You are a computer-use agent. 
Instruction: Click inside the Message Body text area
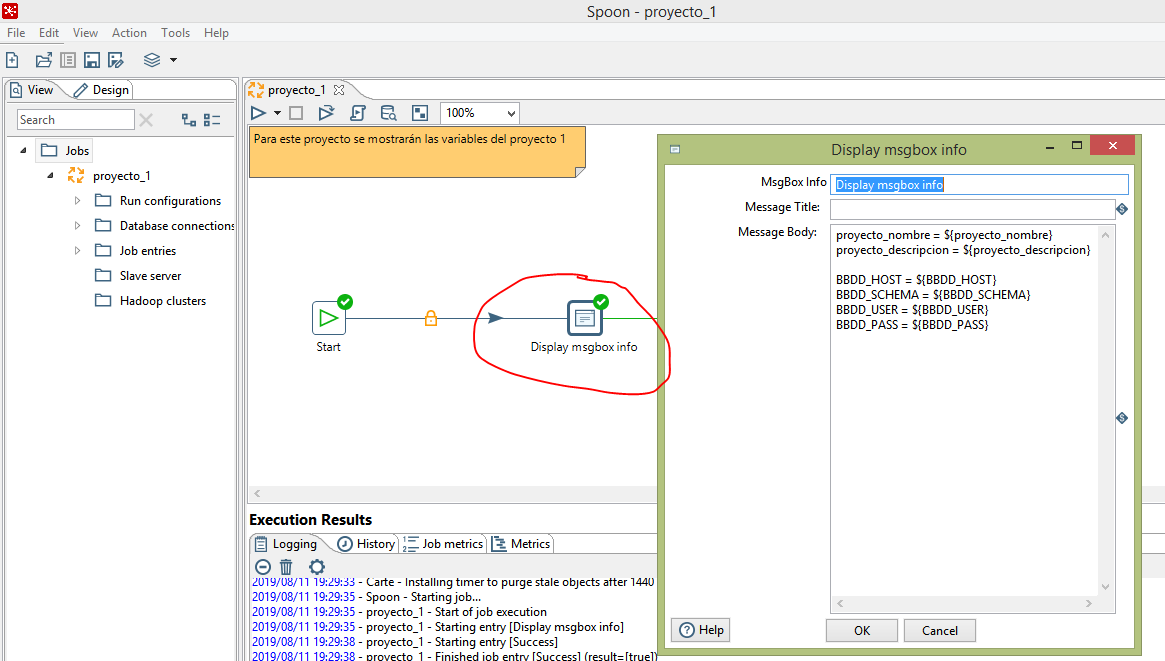coord(964,411)
